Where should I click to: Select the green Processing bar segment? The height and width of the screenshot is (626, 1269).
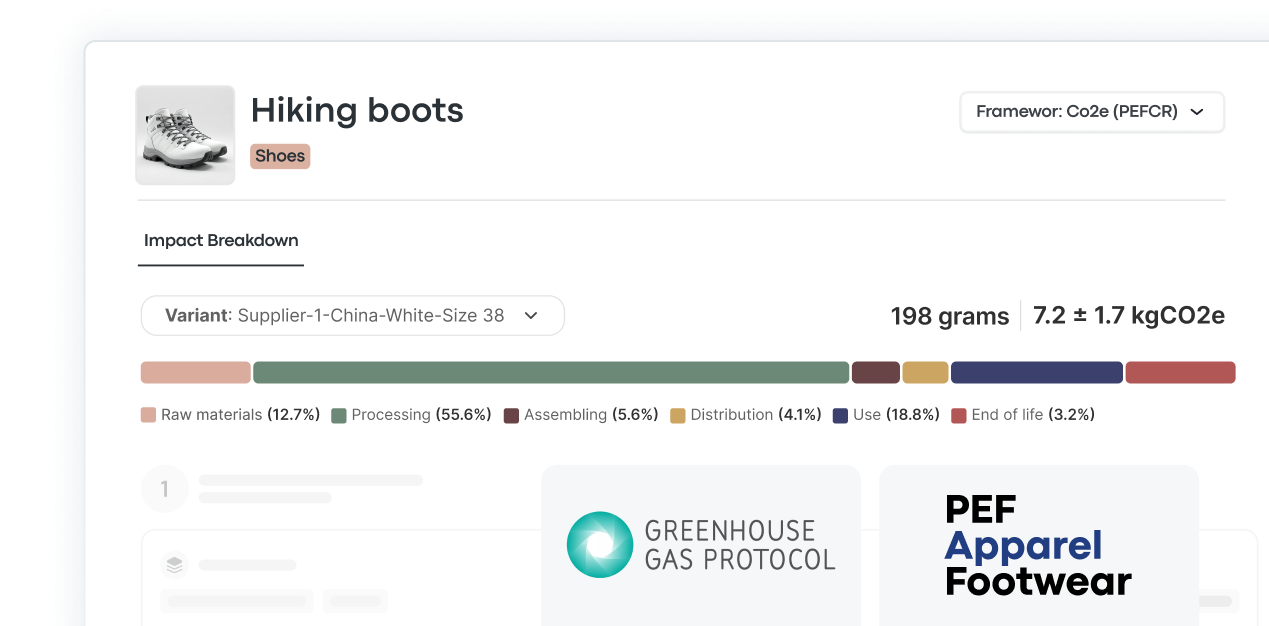550,373
